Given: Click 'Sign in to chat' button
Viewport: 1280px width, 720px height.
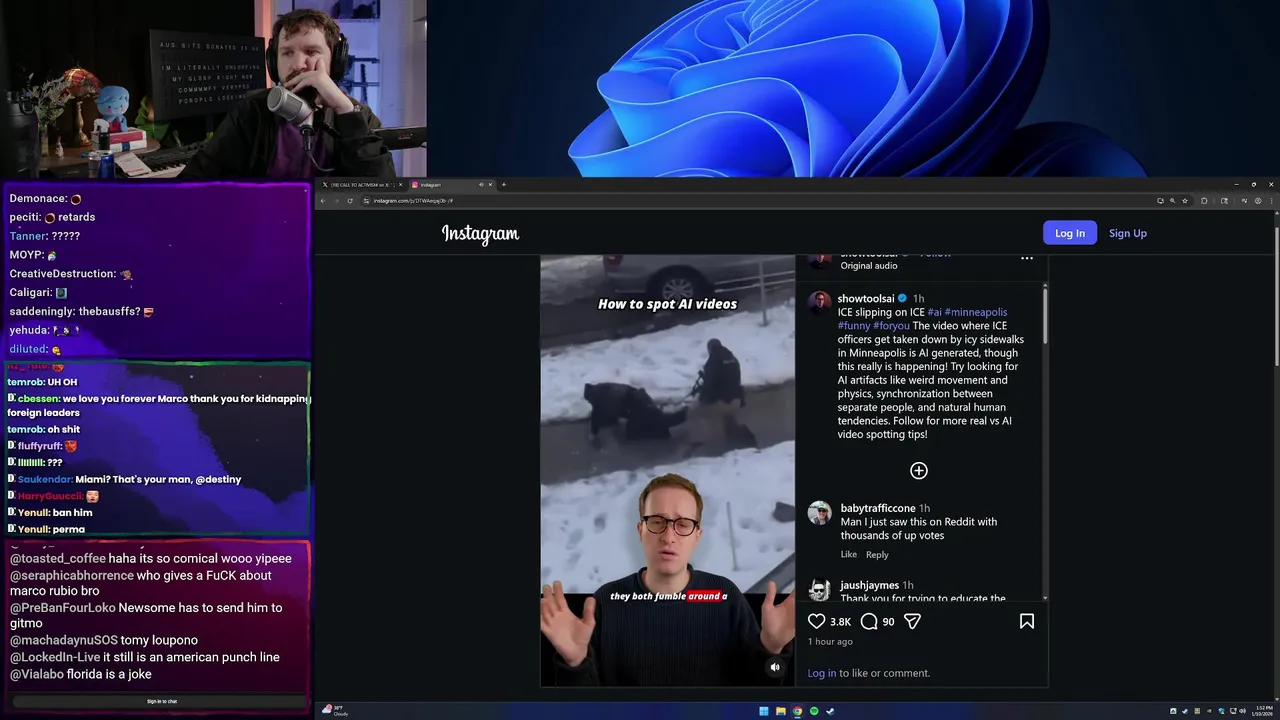Looking at the screenshot, I should point(161,701).
